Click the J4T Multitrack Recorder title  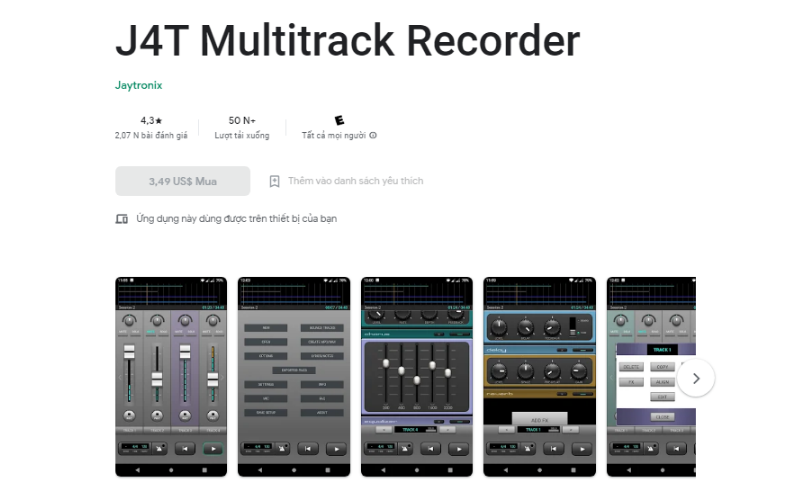pos(347,40)
